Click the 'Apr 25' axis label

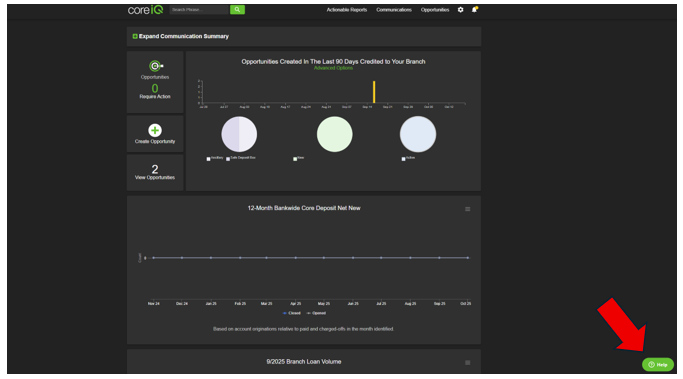[x=296, y=304]
